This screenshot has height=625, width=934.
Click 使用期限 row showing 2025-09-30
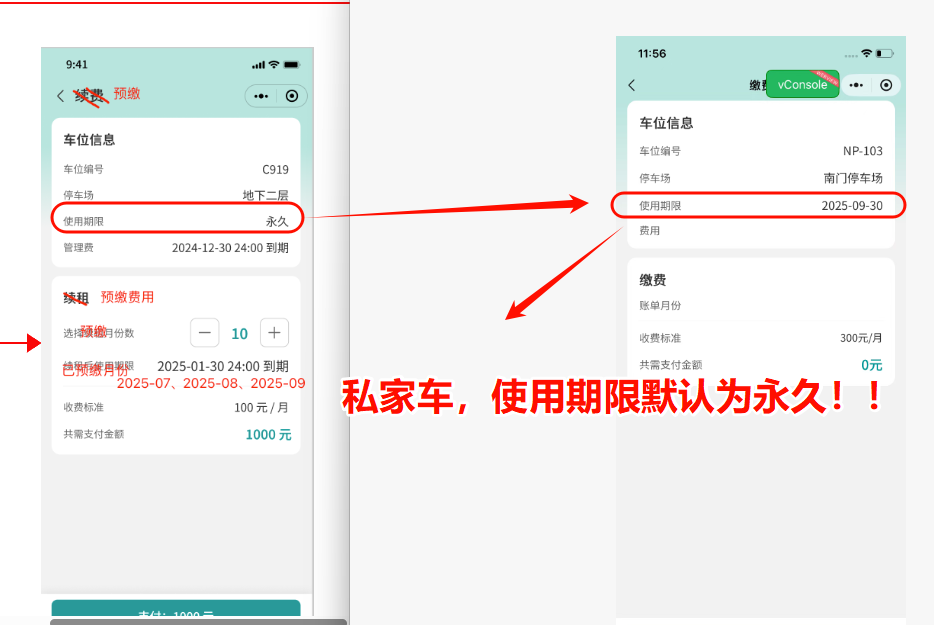[760, 205]
